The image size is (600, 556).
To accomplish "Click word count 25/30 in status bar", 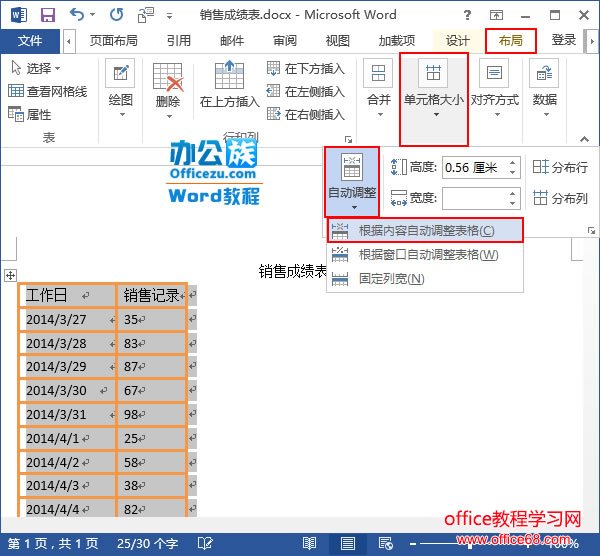I will coord(148,543).
